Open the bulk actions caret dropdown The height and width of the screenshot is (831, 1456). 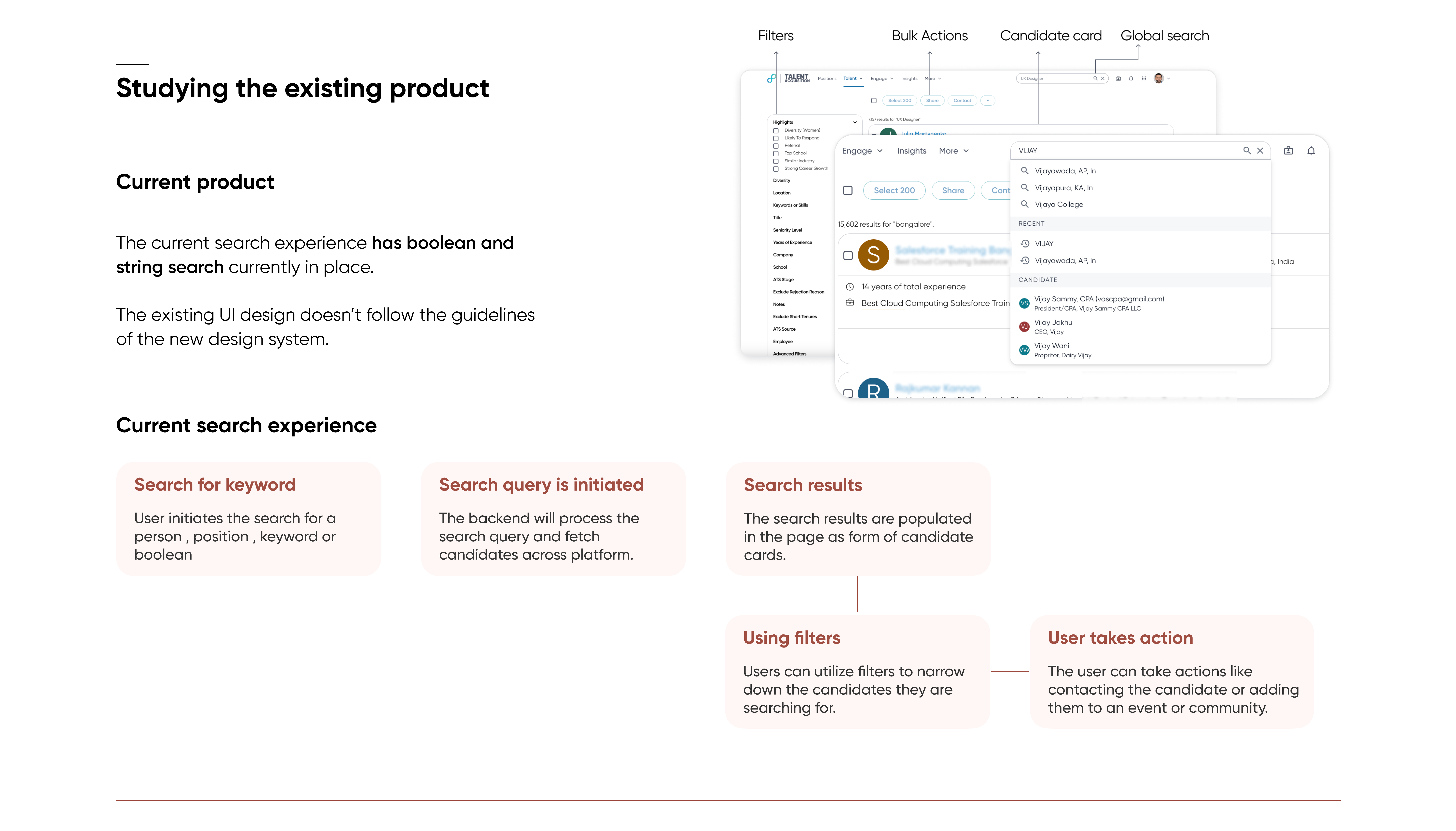point(987,100)
